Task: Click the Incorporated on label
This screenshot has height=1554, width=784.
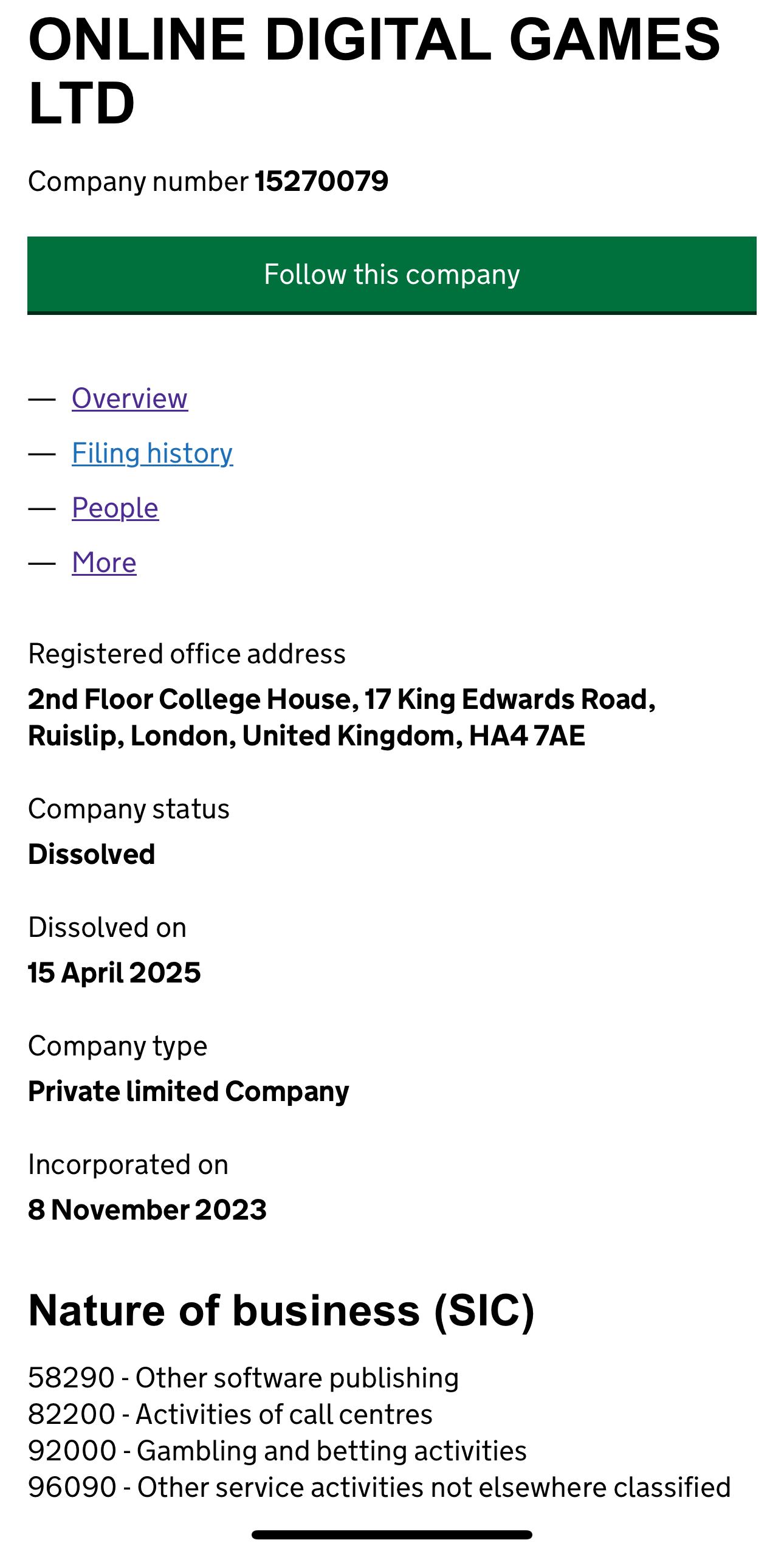Action: 128,1165
